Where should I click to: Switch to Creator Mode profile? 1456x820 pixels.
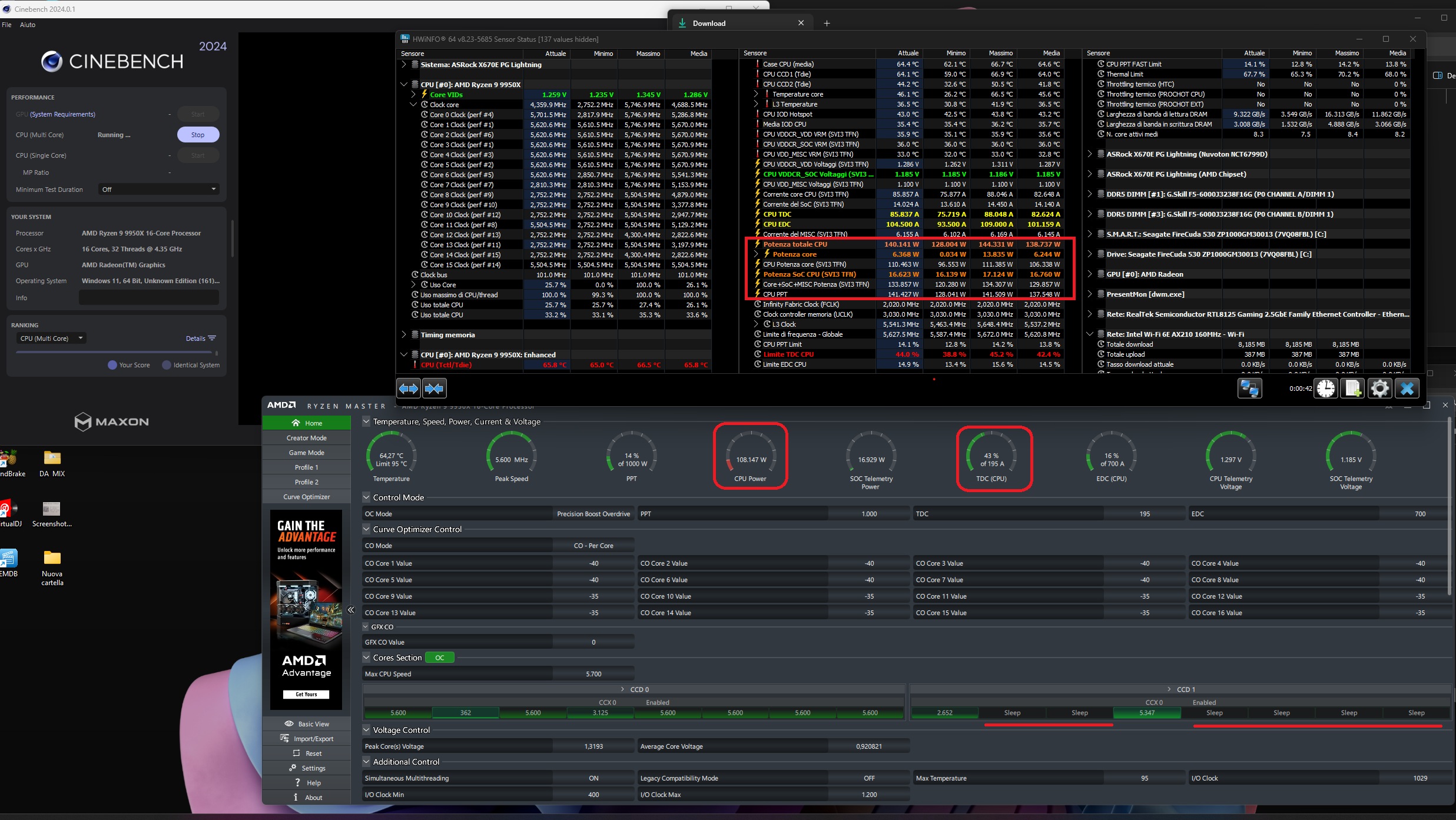click(x=307, y=438)
